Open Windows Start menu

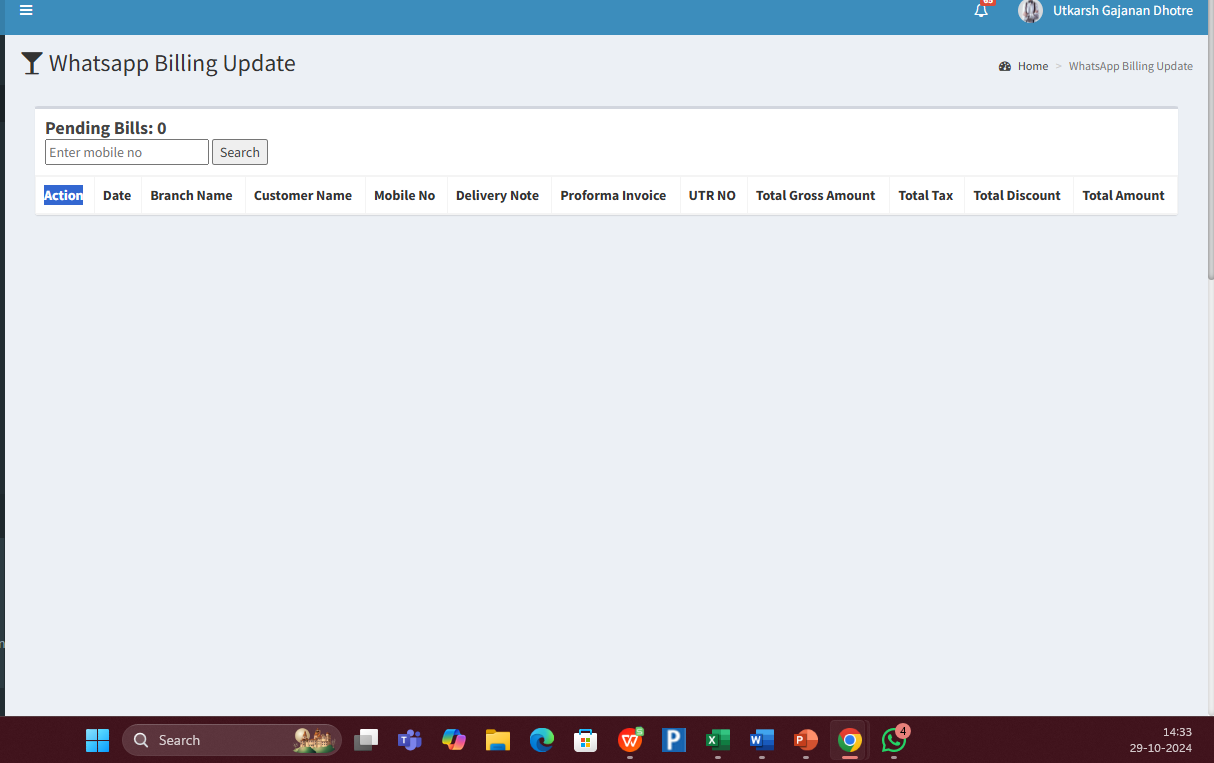click(x=97, y=740)
